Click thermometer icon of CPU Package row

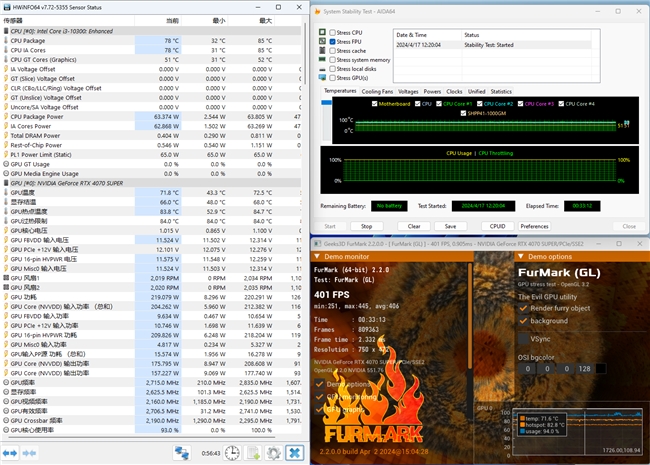click(x=6, y=41)
